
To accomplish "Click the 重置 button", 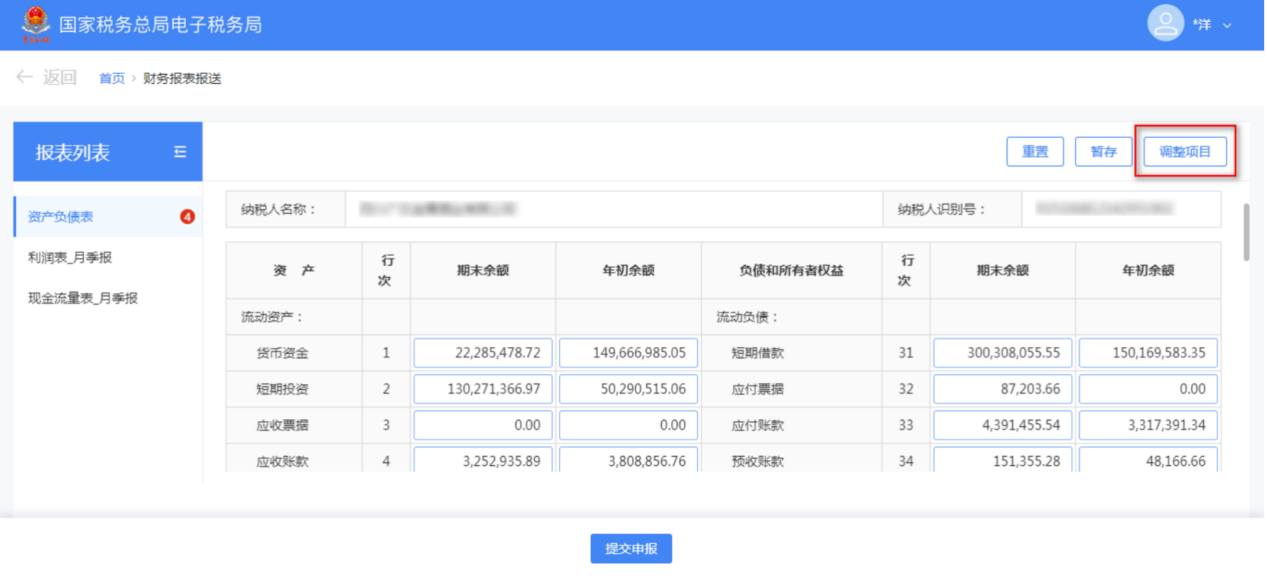I will coord(1035,152).
